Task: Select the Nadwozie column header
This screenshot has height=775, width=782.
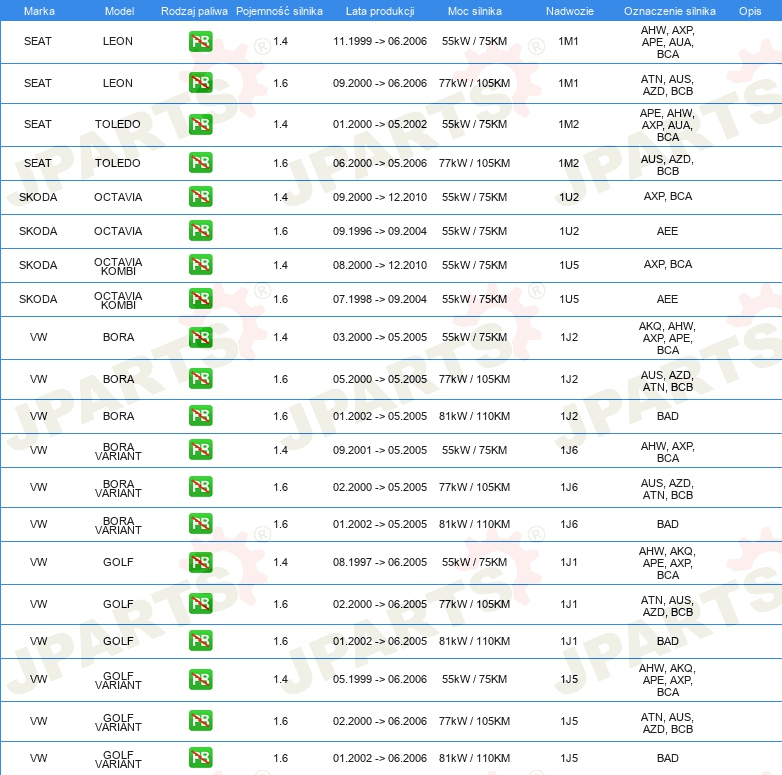Action: [570, 11]
